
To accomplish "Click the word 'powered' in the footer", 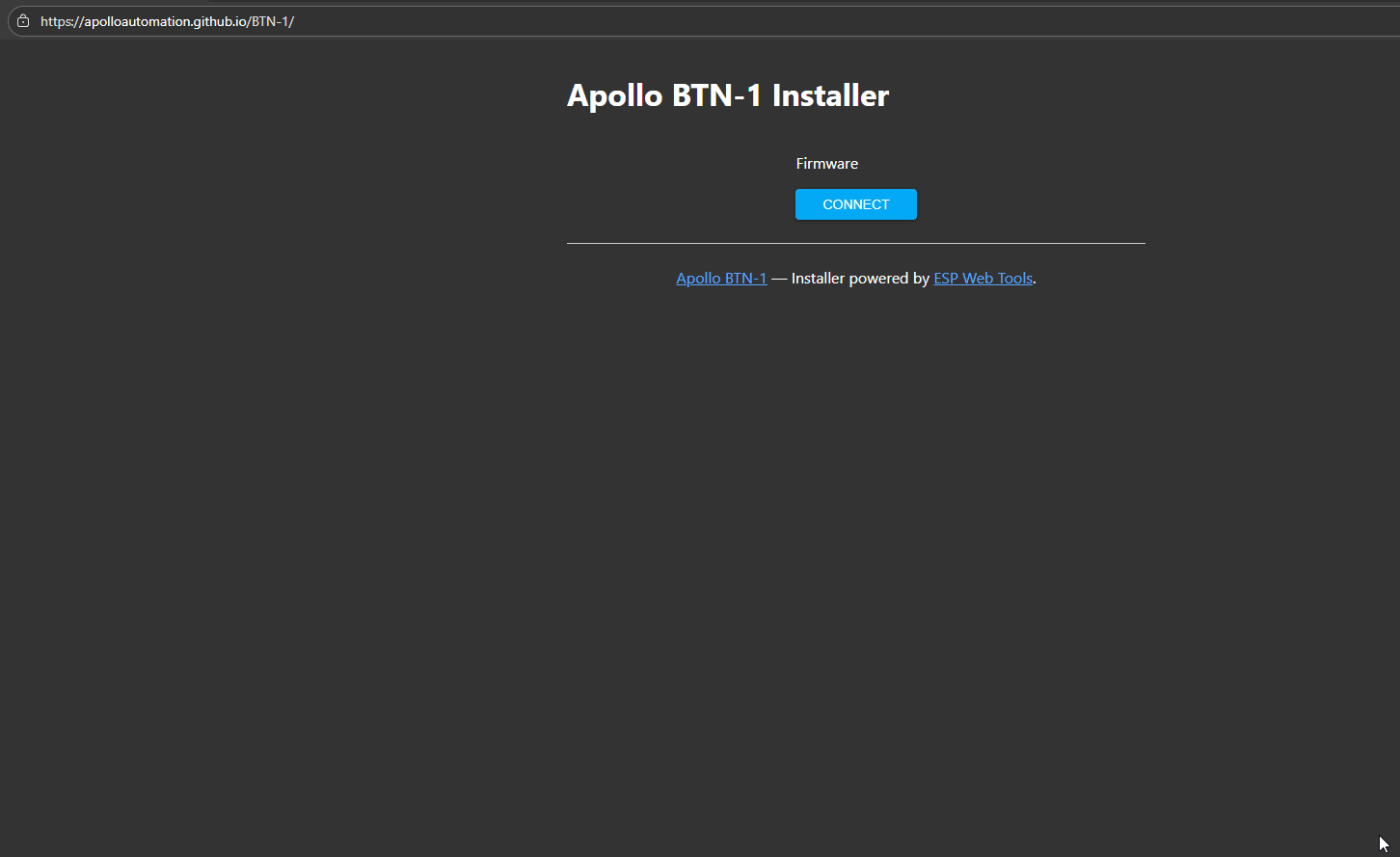I will click(877, 279).
